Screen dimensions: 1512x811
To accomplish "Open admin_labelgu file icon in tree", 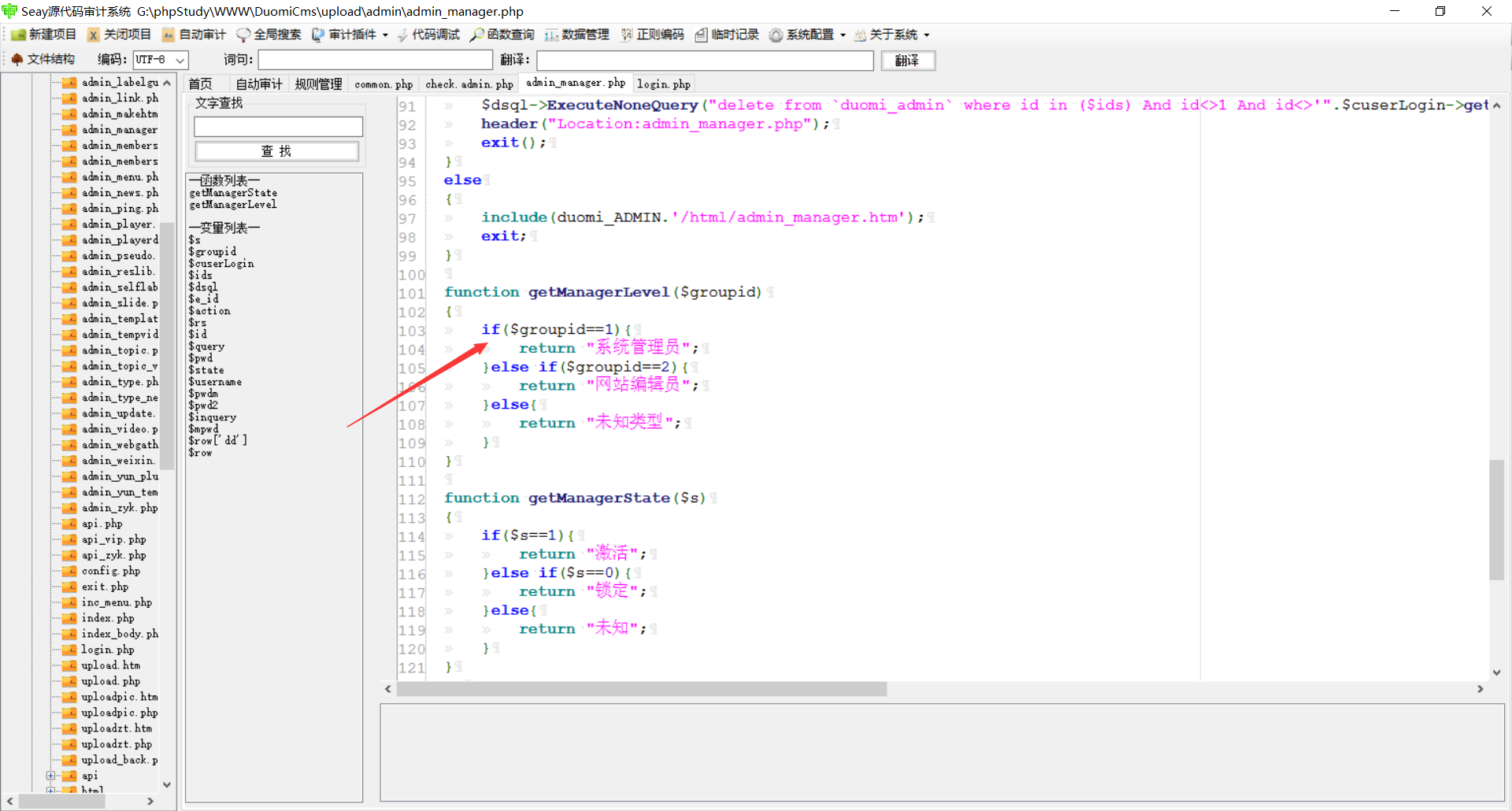I will 69,82.
